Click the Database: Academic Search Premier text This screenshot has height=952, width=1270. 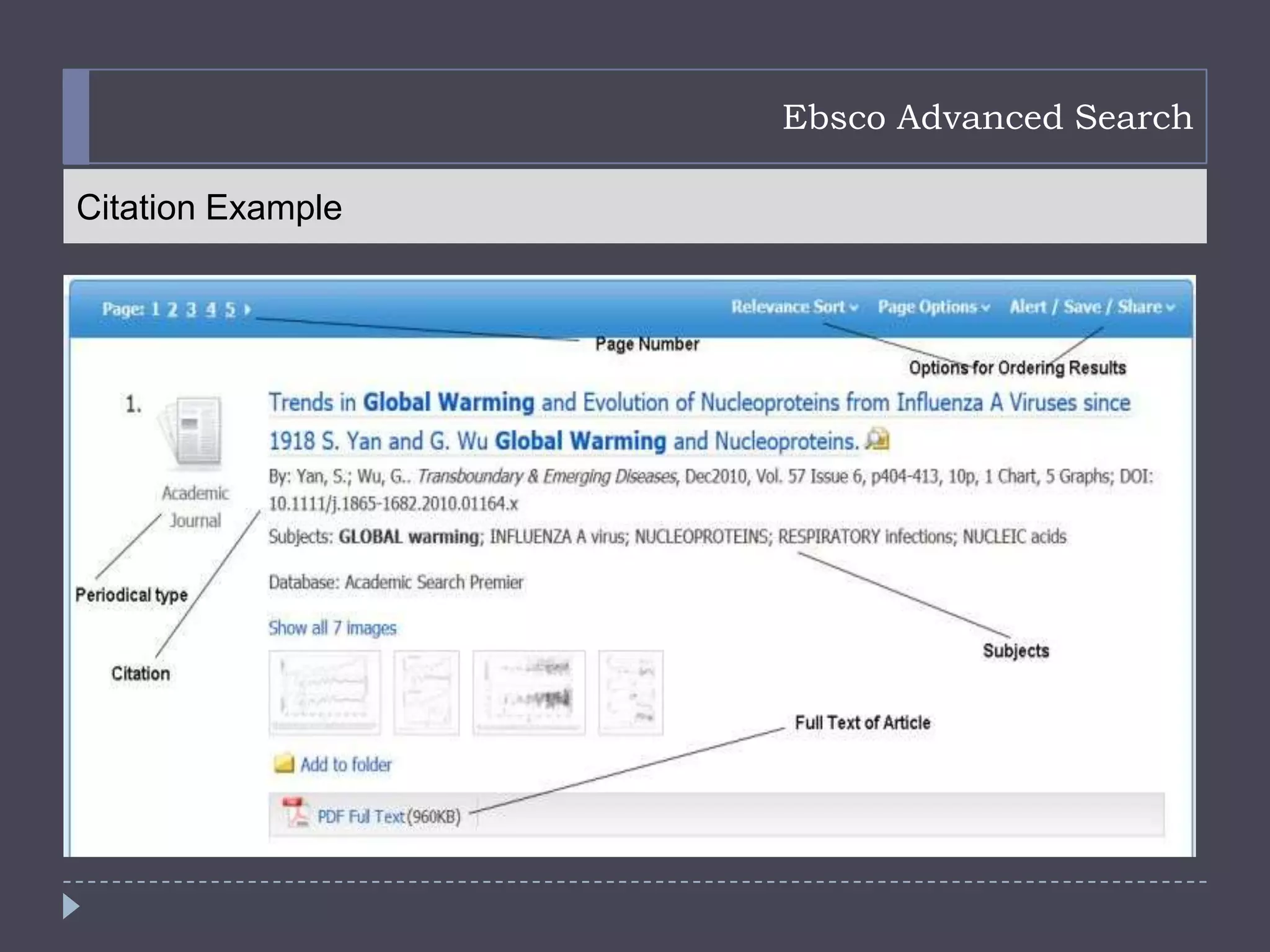396,583
